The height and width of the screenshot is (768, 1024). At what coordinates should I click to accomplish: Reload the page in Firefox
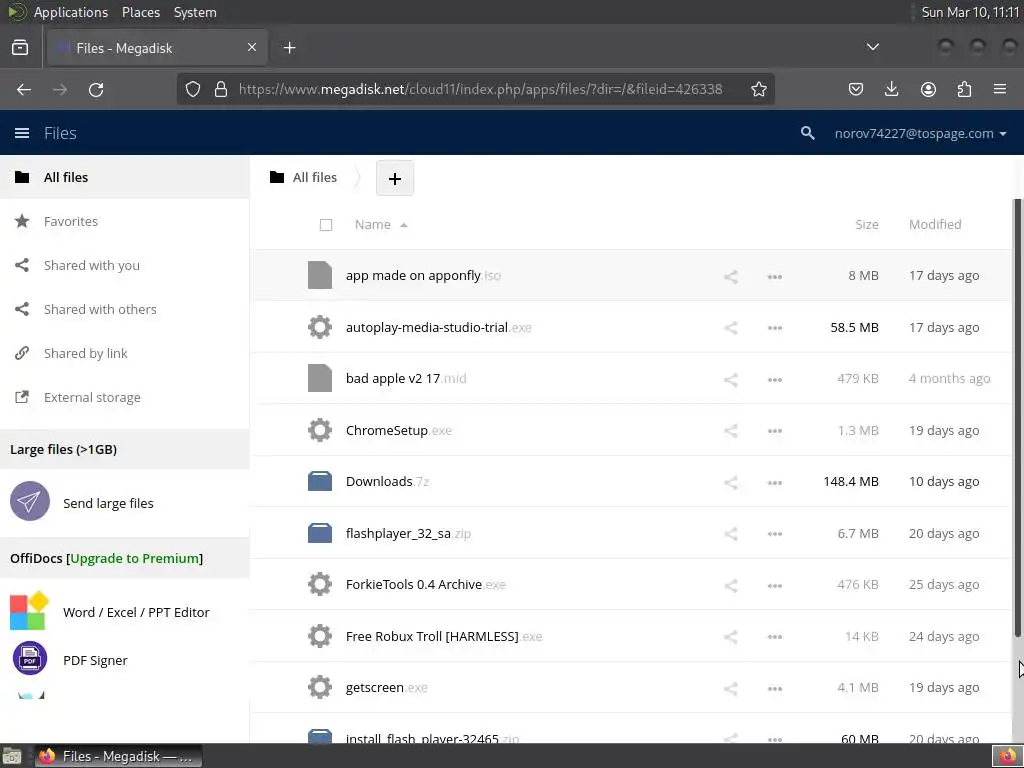tap(96, 89)
